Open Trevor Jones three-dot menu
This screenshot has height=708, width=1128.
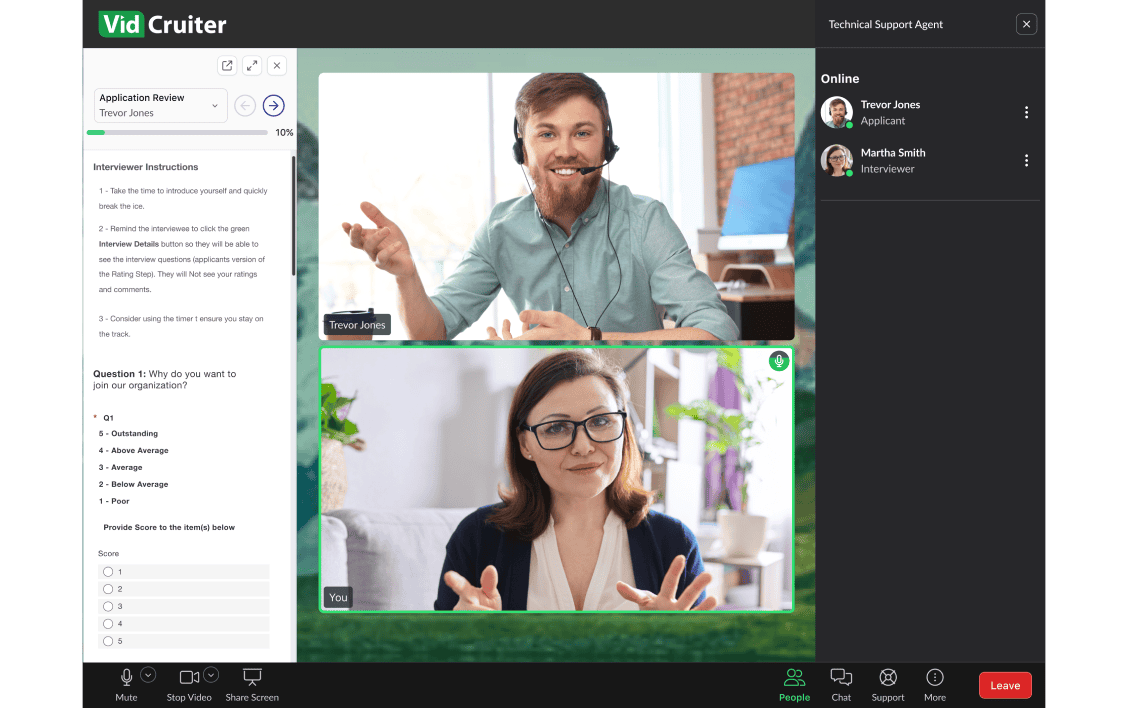[x=1026, y=113]
